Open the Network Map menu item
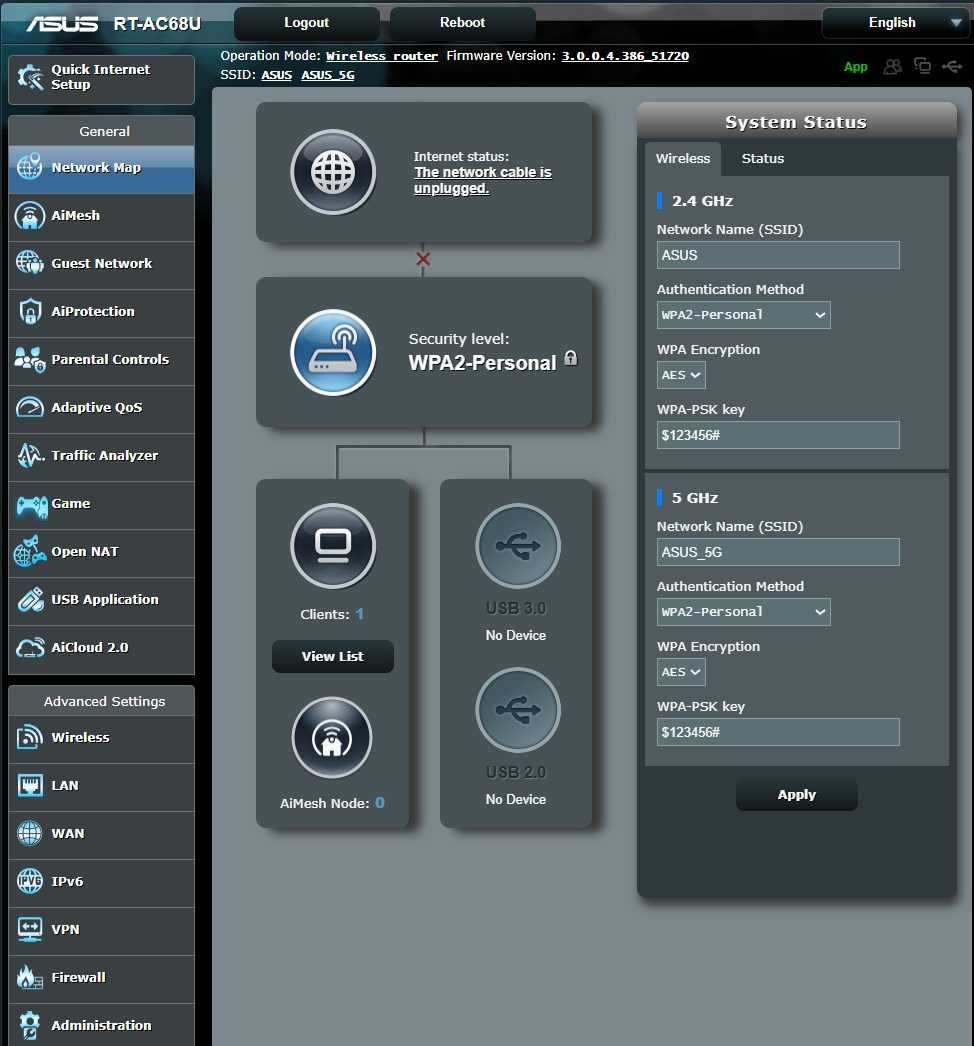 (101, 167)
